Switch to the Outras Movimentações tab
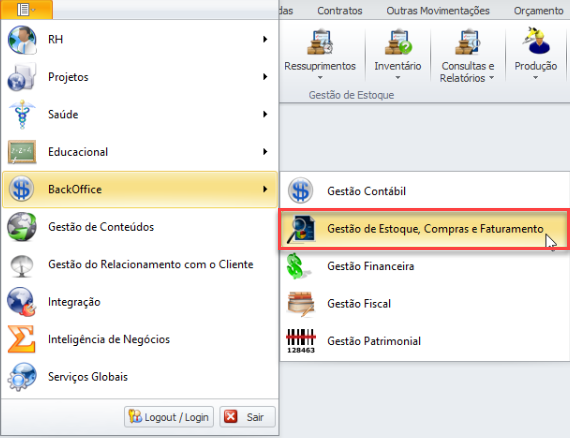This screenshot has height=438, width=570. [x=438, y=11]
